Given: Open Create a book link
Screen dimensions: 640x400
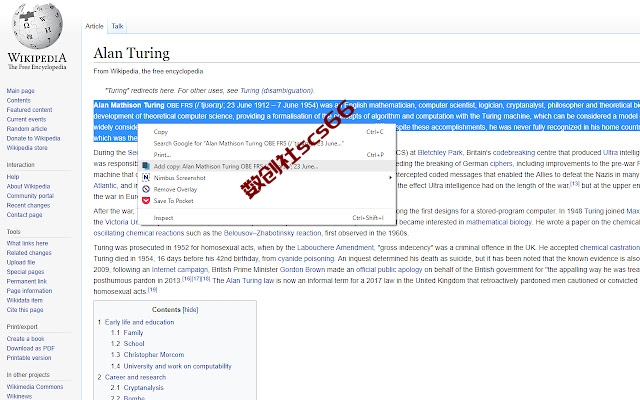Looking at the screenshot, I should pos(25,339).
